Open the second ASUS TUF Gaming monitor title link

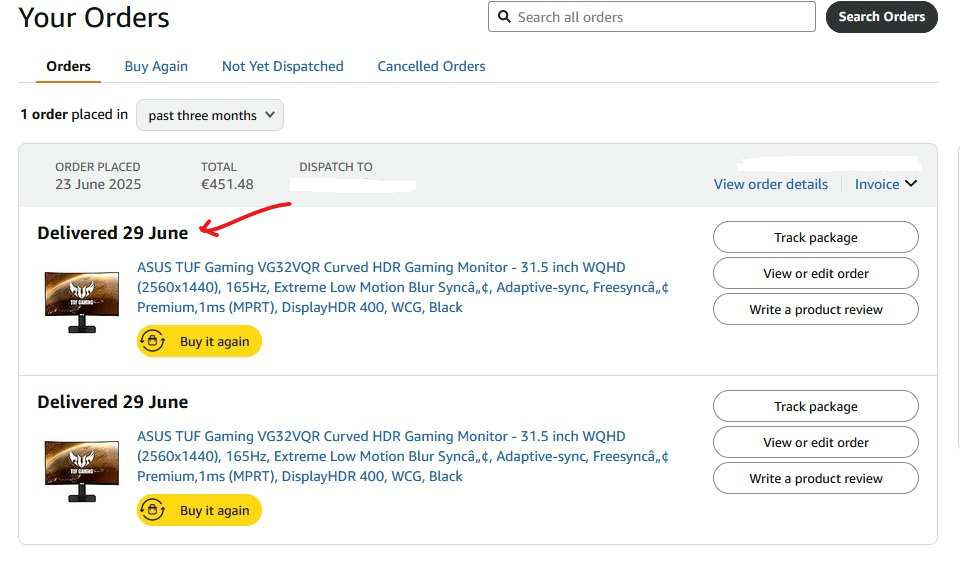(x=402, y=456)
